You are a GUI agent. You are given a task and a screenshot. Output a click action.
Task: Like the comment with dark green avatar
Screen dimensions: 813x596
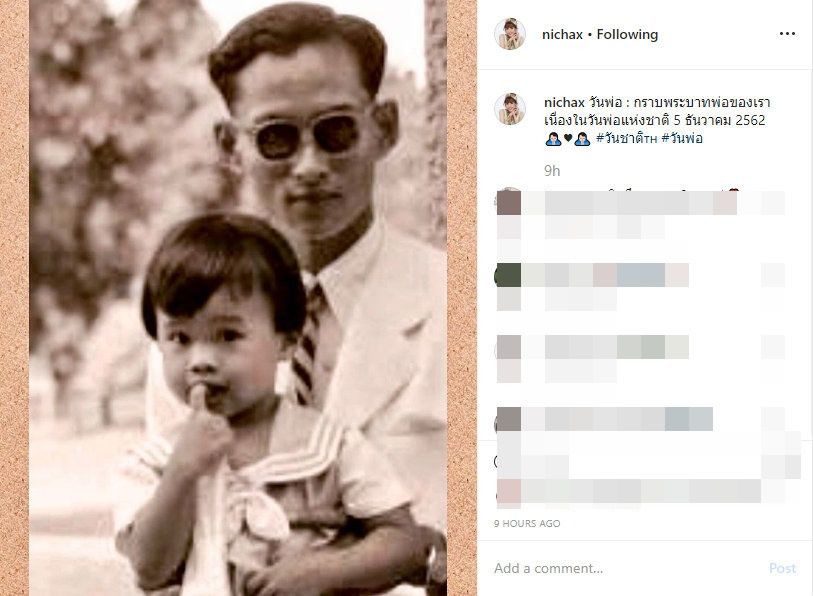point(773,275)
